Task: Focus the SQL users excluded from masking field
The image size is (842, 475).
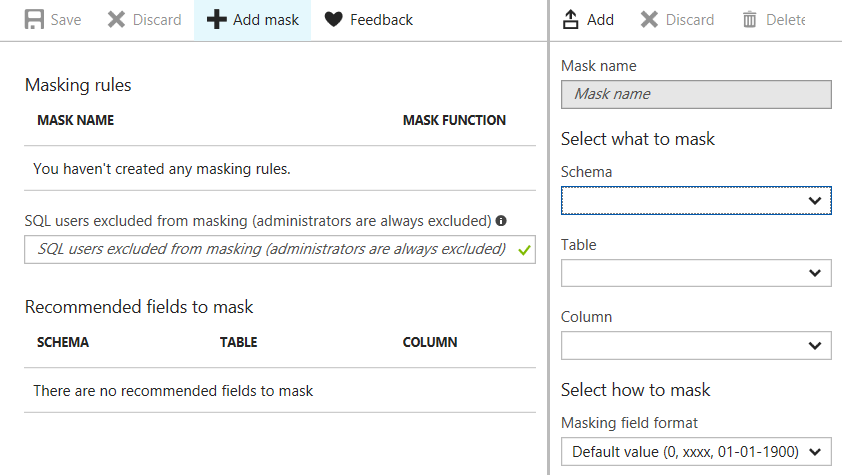Action: (270, 249)
